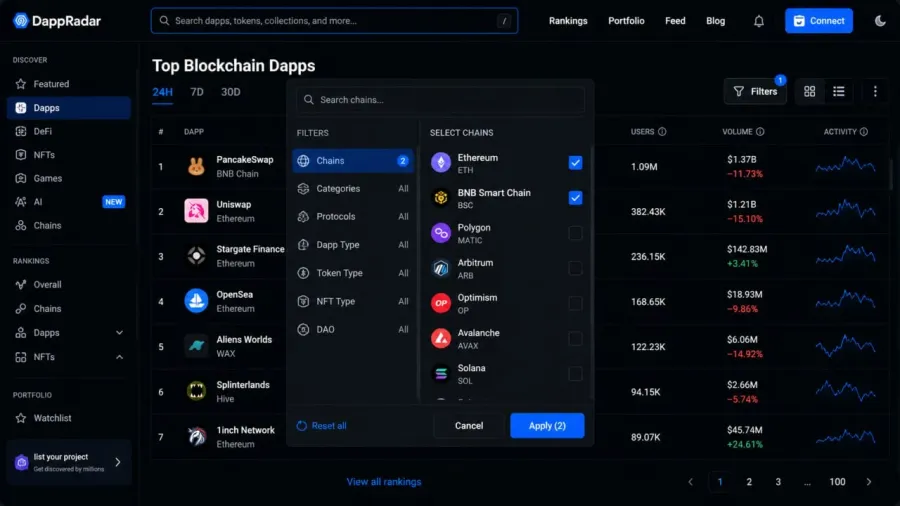
Task: Click the Optimism chain logo
Action: coord(441,303)
